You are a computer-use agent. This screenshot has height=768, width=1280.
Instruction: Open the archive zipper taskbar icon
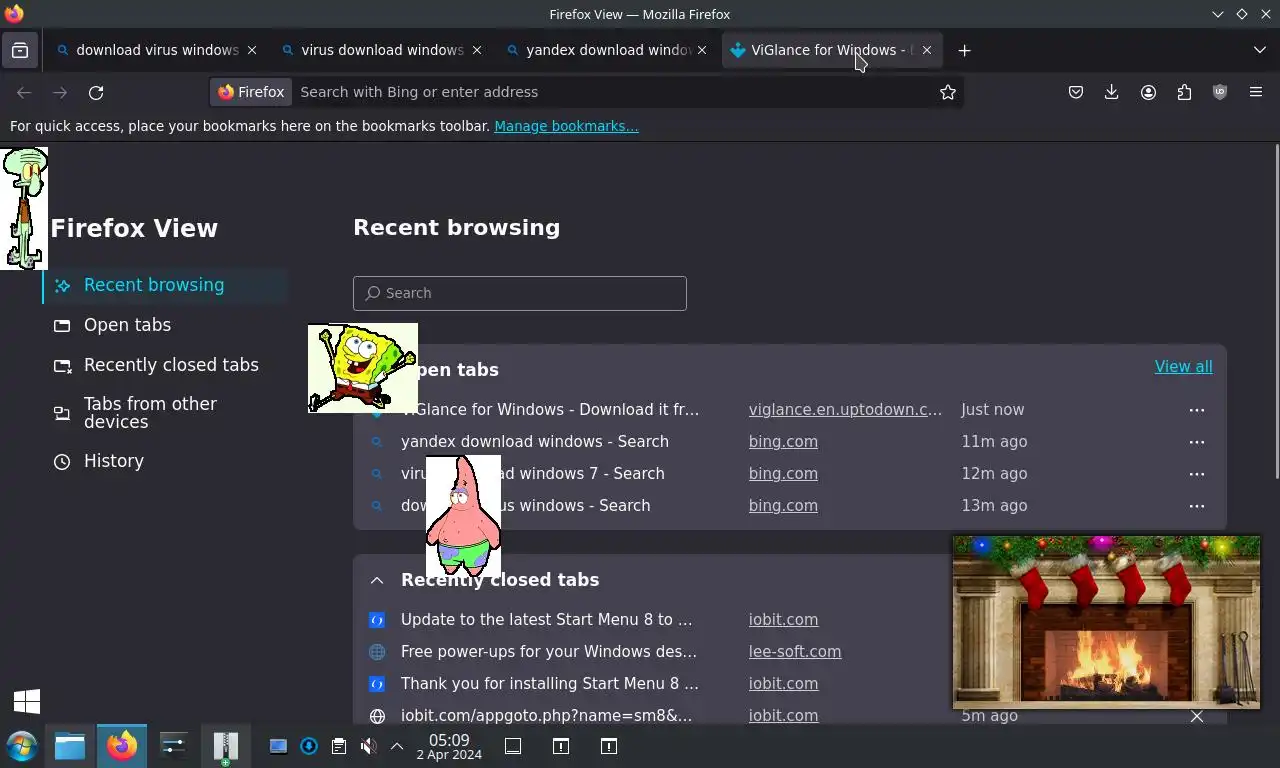pyautogui.click(x=226, y=746)
